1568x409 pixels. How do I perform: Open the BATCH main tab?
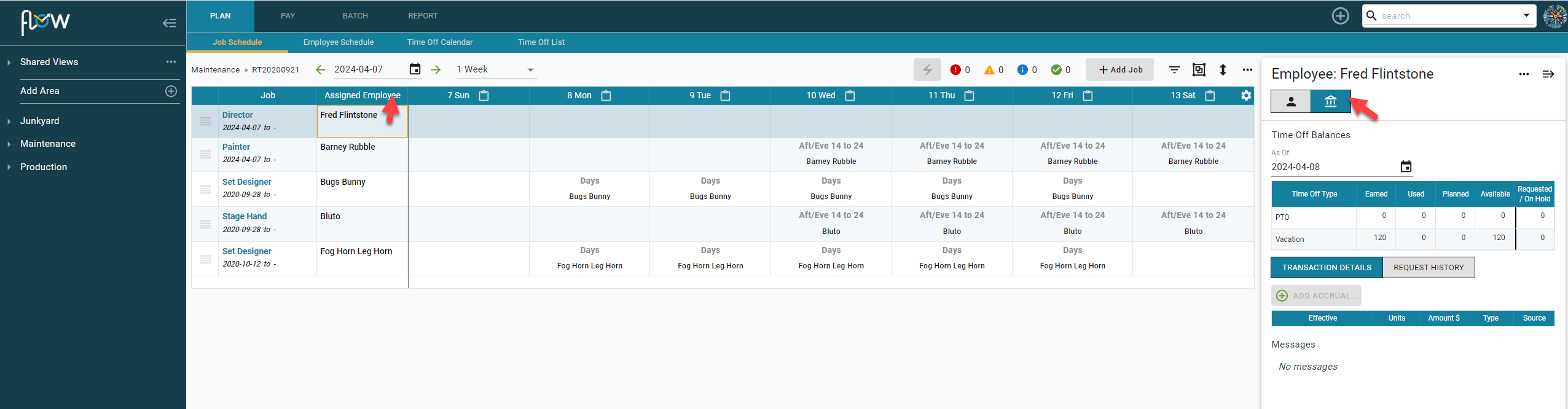click(x=355, y=16)
